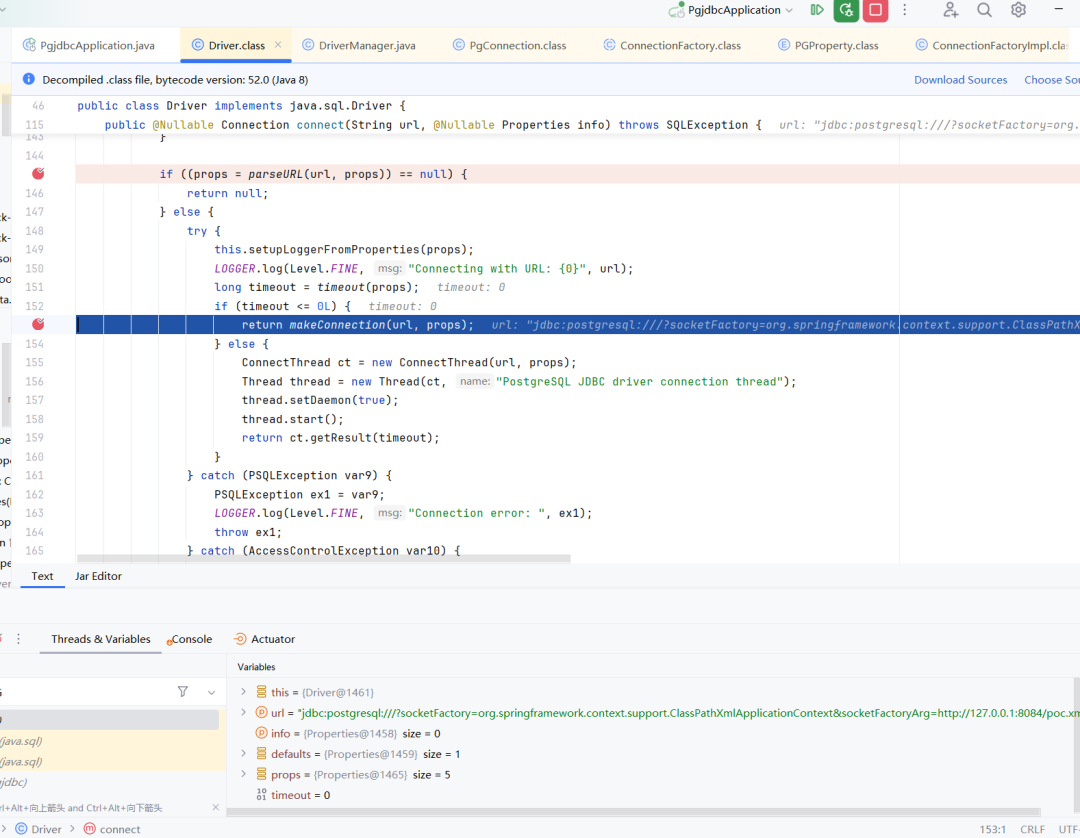Close the Driver.class editor tab

(x=278, y=45)
